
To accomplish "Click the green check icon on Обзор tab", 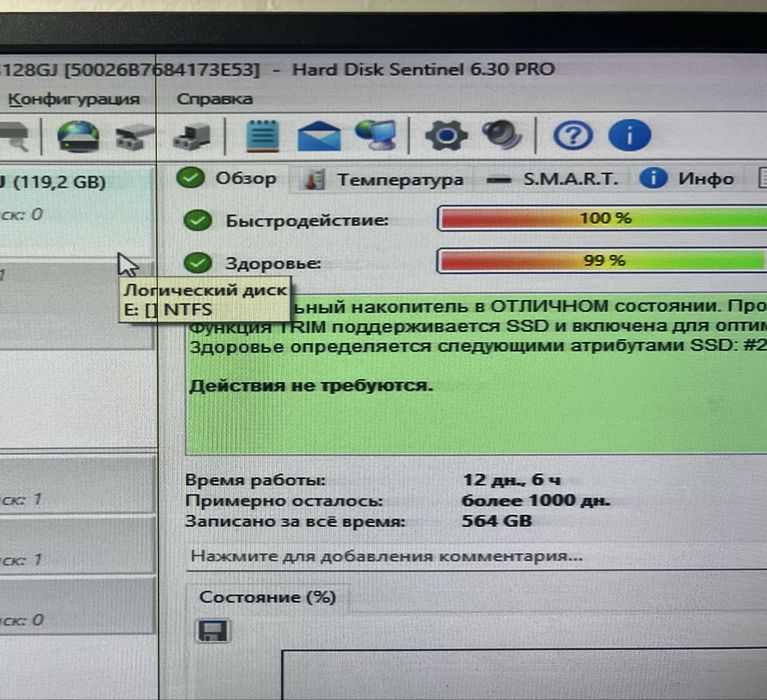I will coord(190,178).
